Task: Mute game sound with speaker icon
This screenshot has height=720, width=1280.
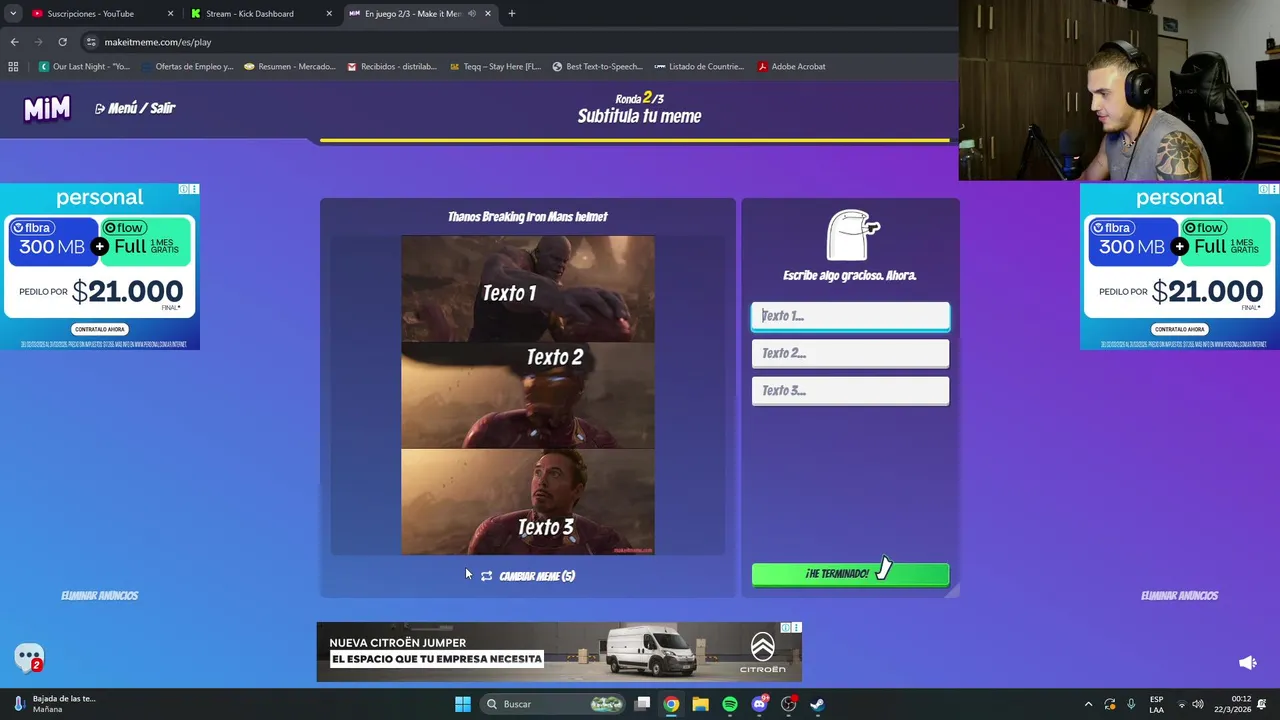Action: point(1247,663)
